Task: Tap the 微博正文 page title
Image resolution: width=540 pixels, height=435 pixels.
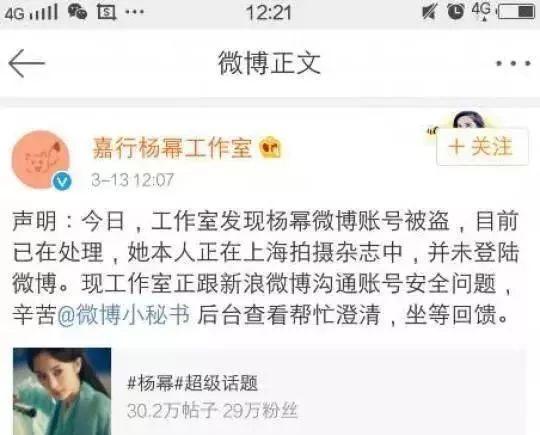Action: tap(270, 63)
